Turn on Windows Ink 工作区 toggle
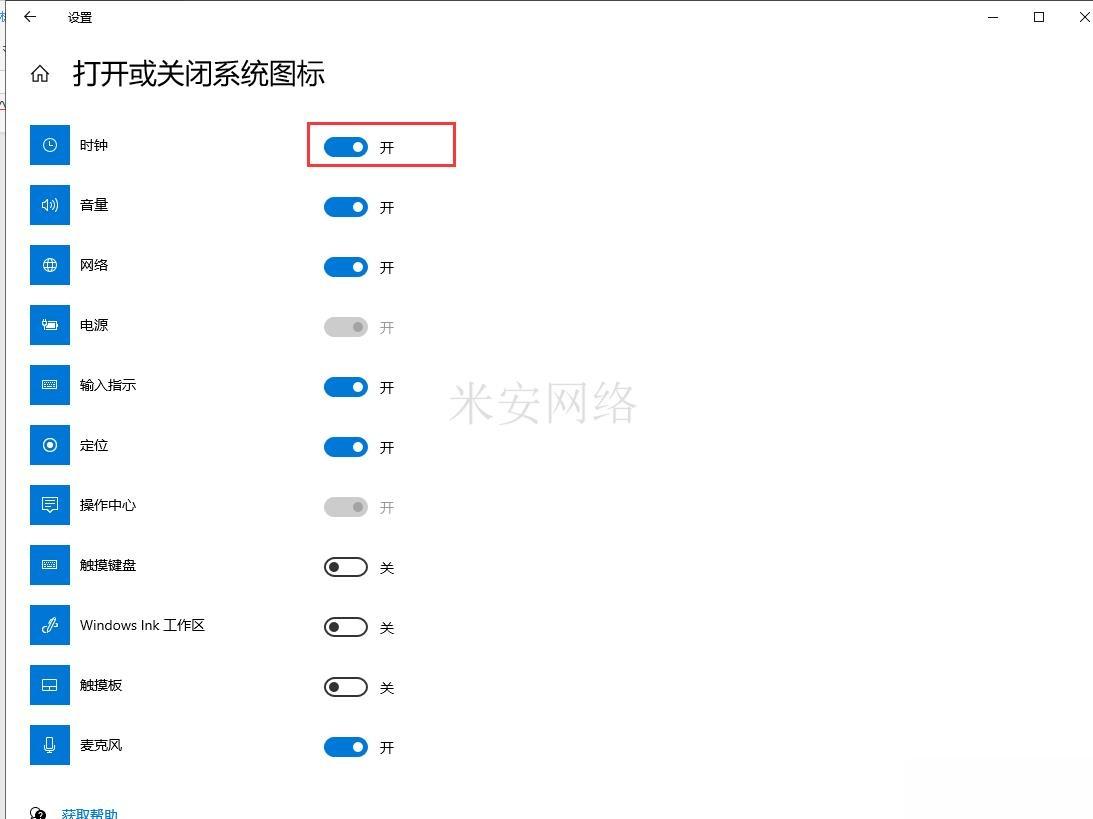The width and height of the screenshot is (1093, 819). pos(346,627)
